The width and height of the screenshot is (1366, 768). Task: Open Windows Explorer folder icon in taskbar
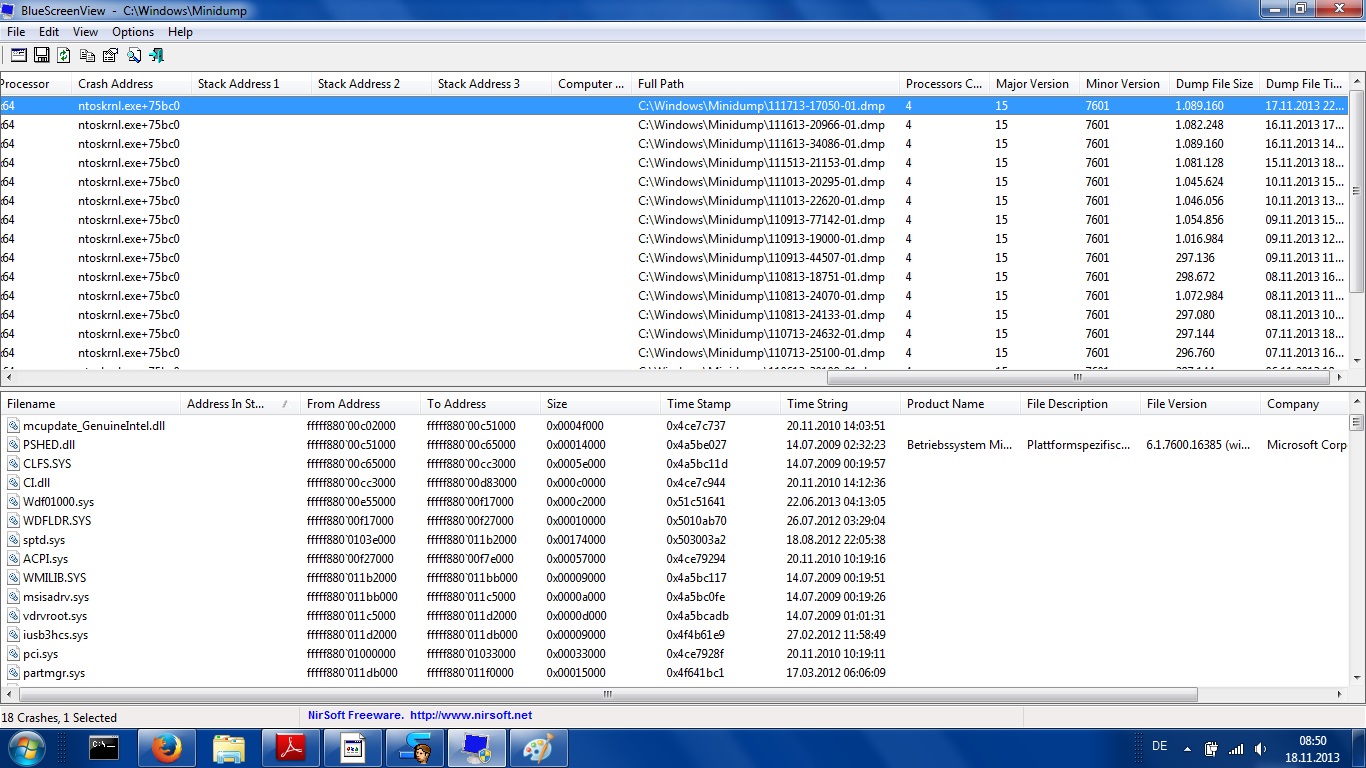coord(228,747)
